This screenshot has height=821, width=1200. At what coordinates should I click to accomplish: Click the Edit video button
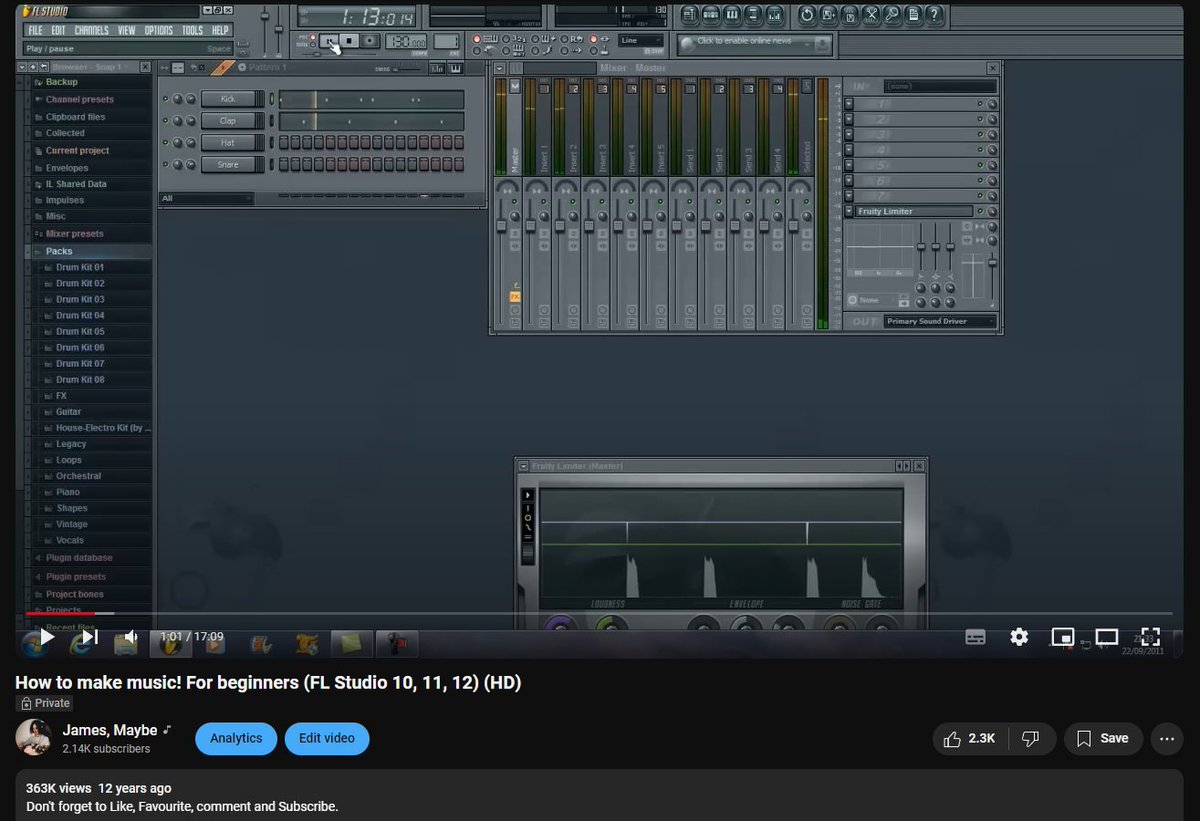pos(327,739)
